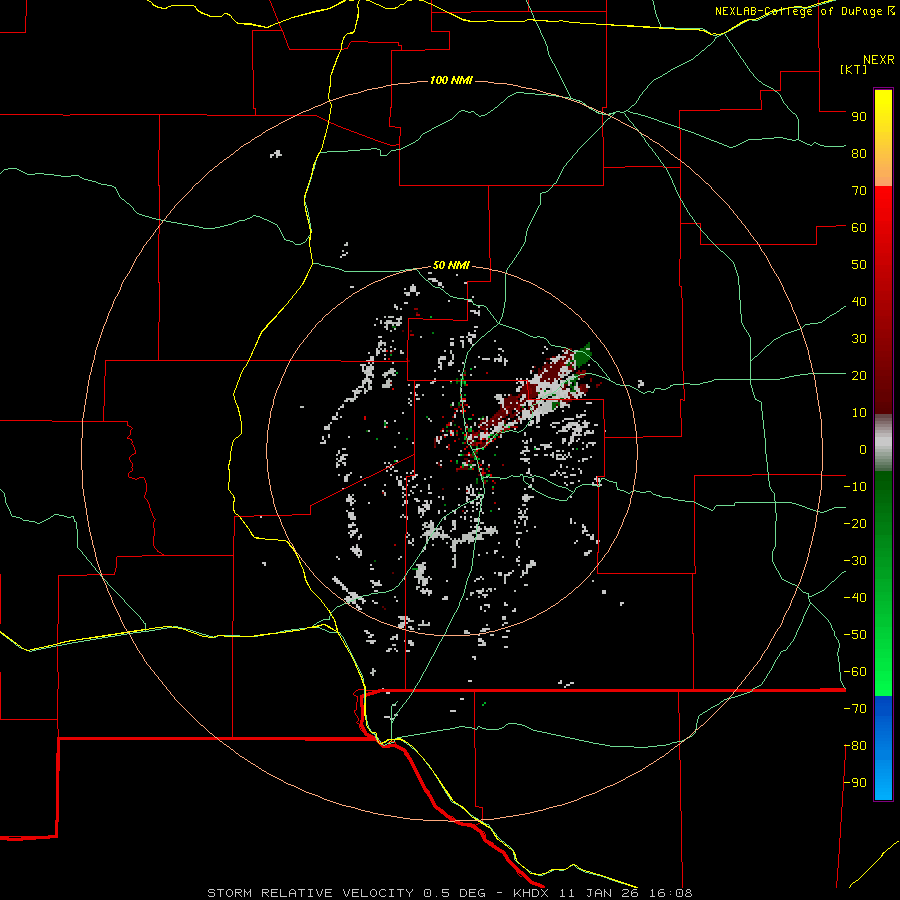Select the 30 knot scale value
Screen dimensions: 900x900
pyautogui.click(x=859, y=339)
